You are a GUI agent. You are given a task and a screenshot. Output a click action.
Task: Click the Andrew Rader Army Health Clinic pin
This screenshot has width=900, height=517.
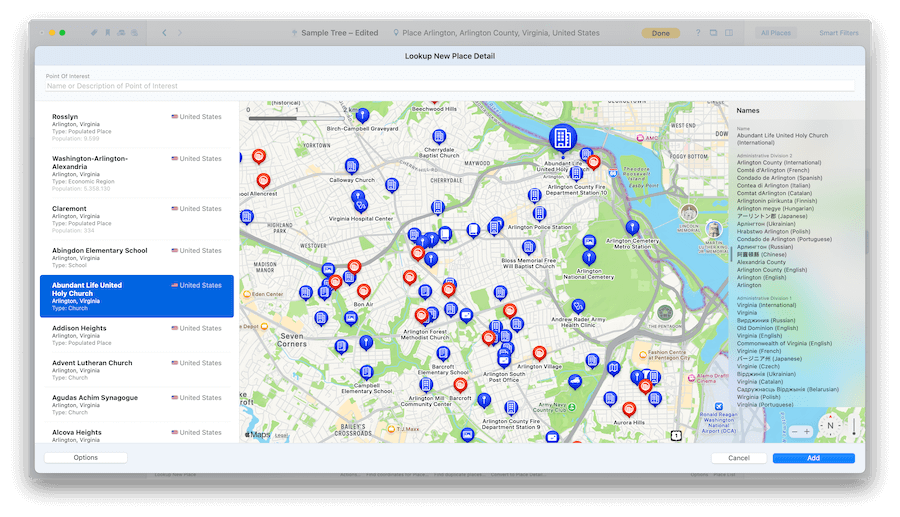578,306
